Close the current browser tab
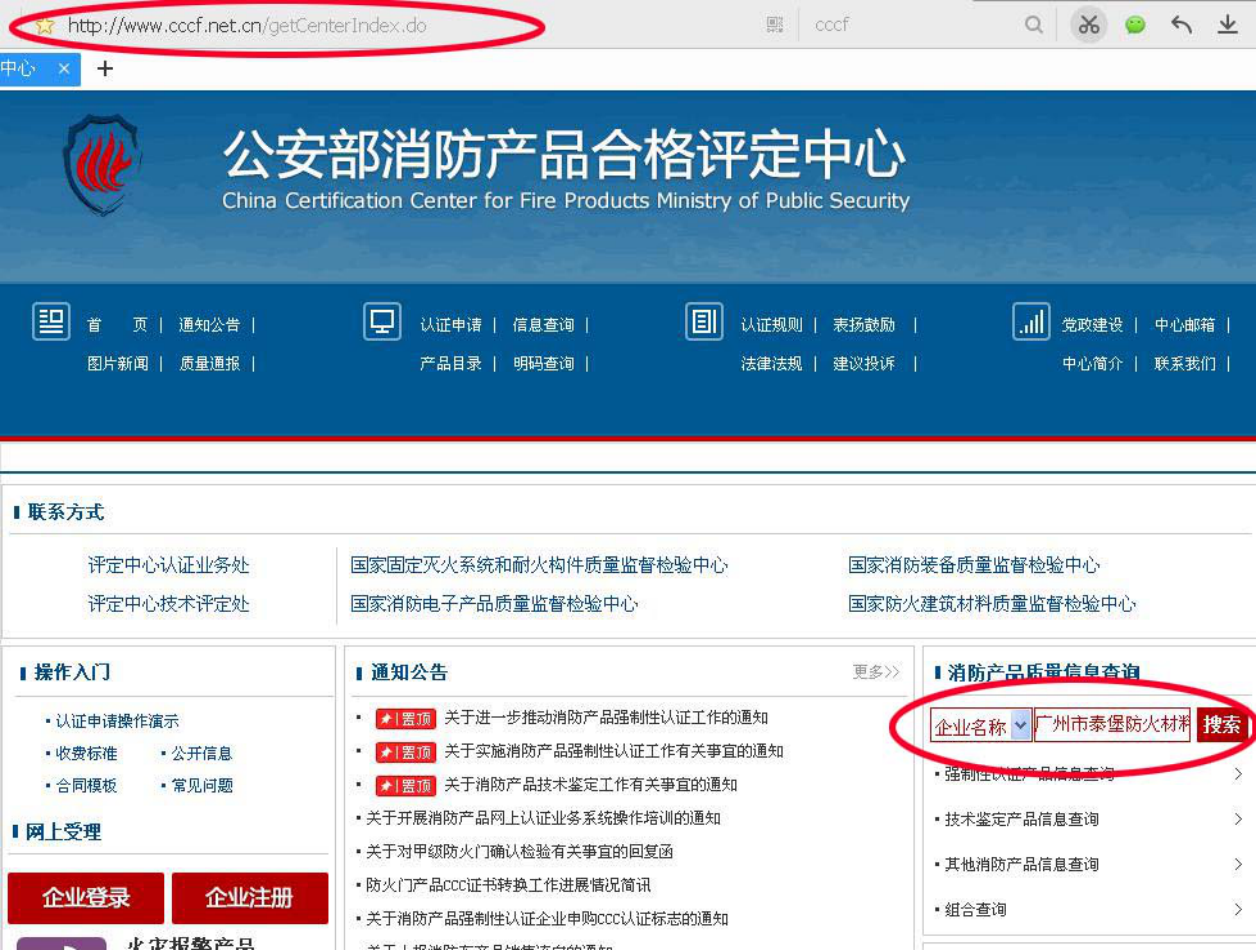The image size is (1257, 950). [x=63, y=69]
